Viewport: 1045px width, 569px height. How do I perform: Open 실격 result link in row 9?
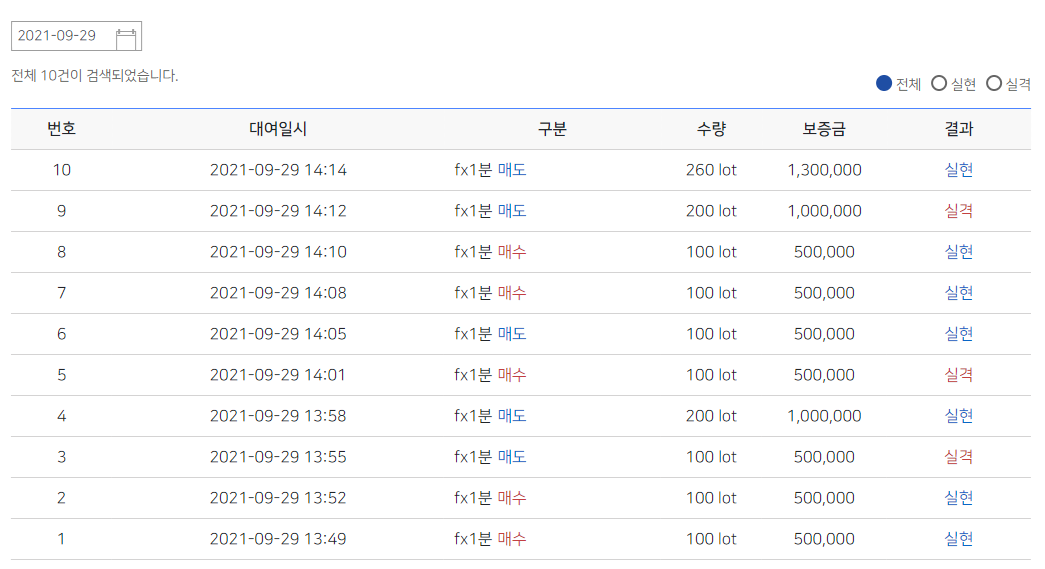coord(958,211)
